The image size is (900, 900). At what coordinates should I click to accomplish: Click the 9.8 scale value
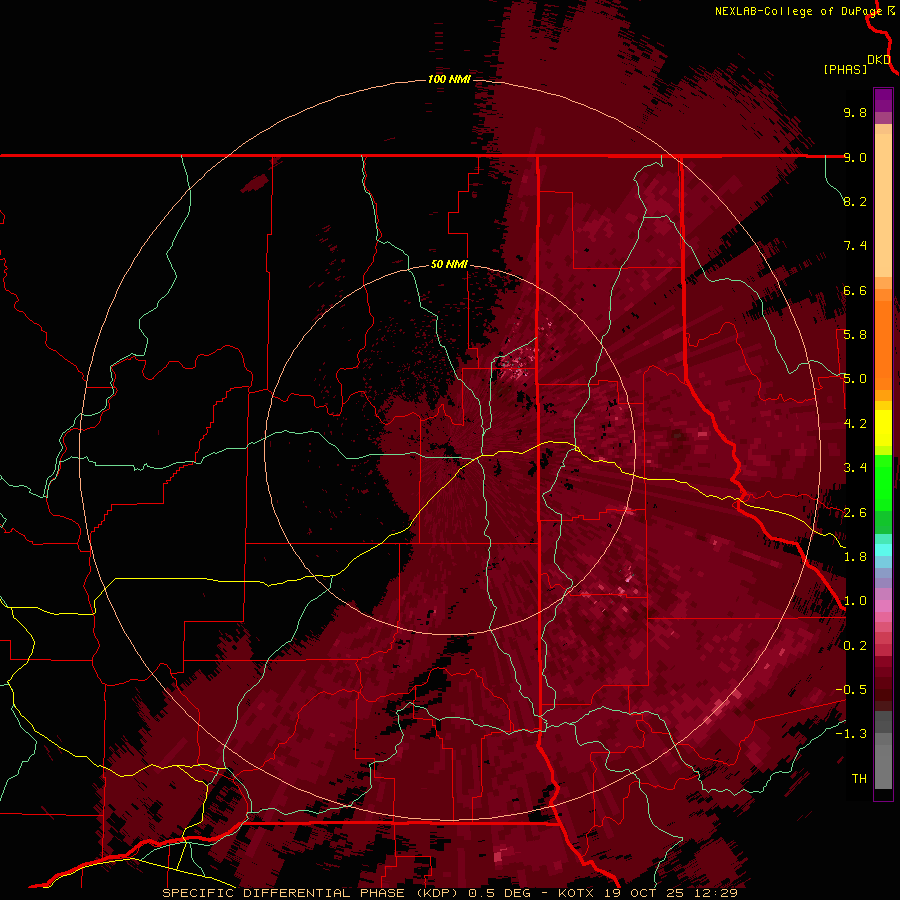point(855,112)
